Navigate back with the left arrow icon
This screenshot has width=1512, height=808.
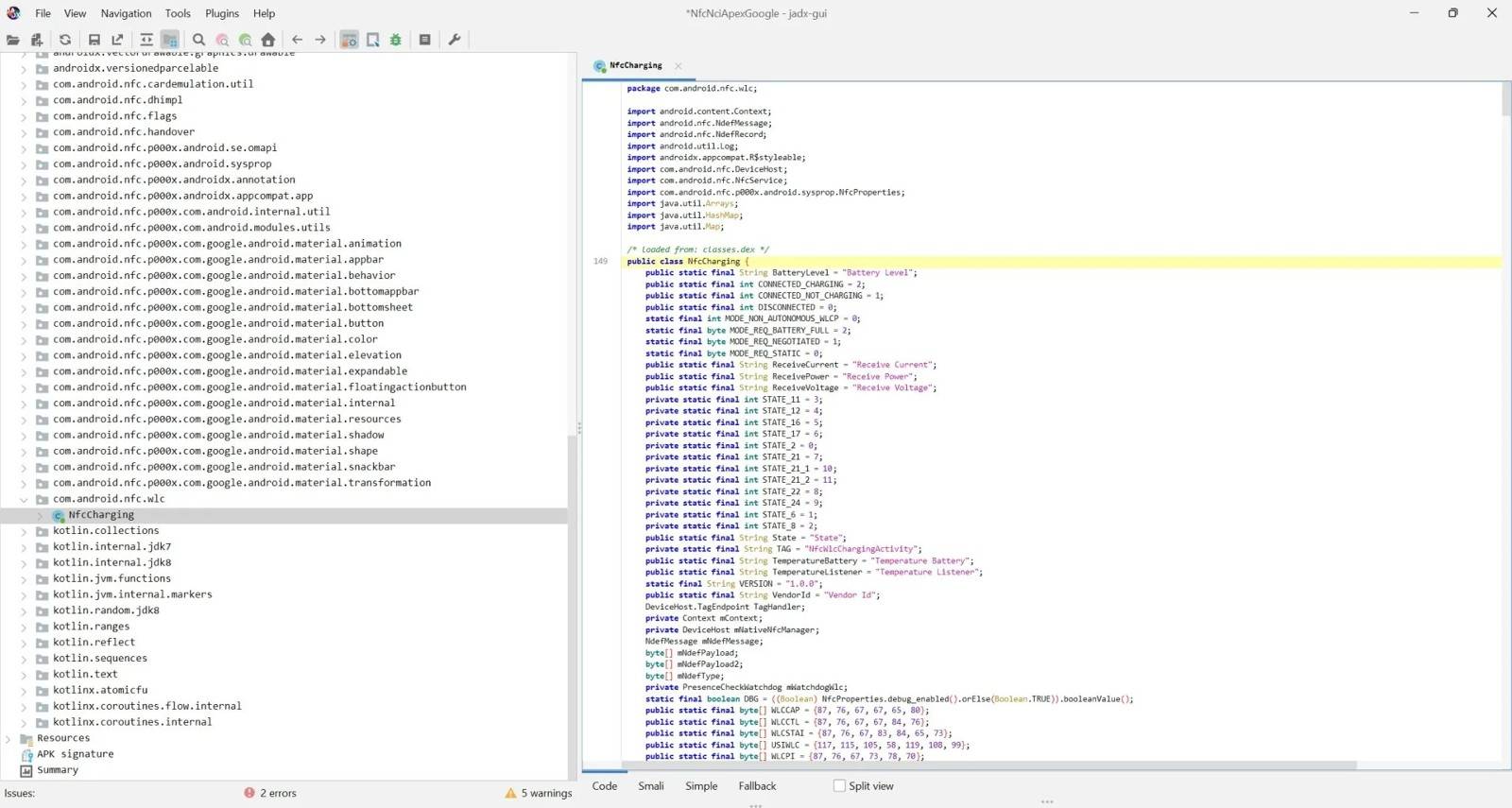[x=297, y=40]
